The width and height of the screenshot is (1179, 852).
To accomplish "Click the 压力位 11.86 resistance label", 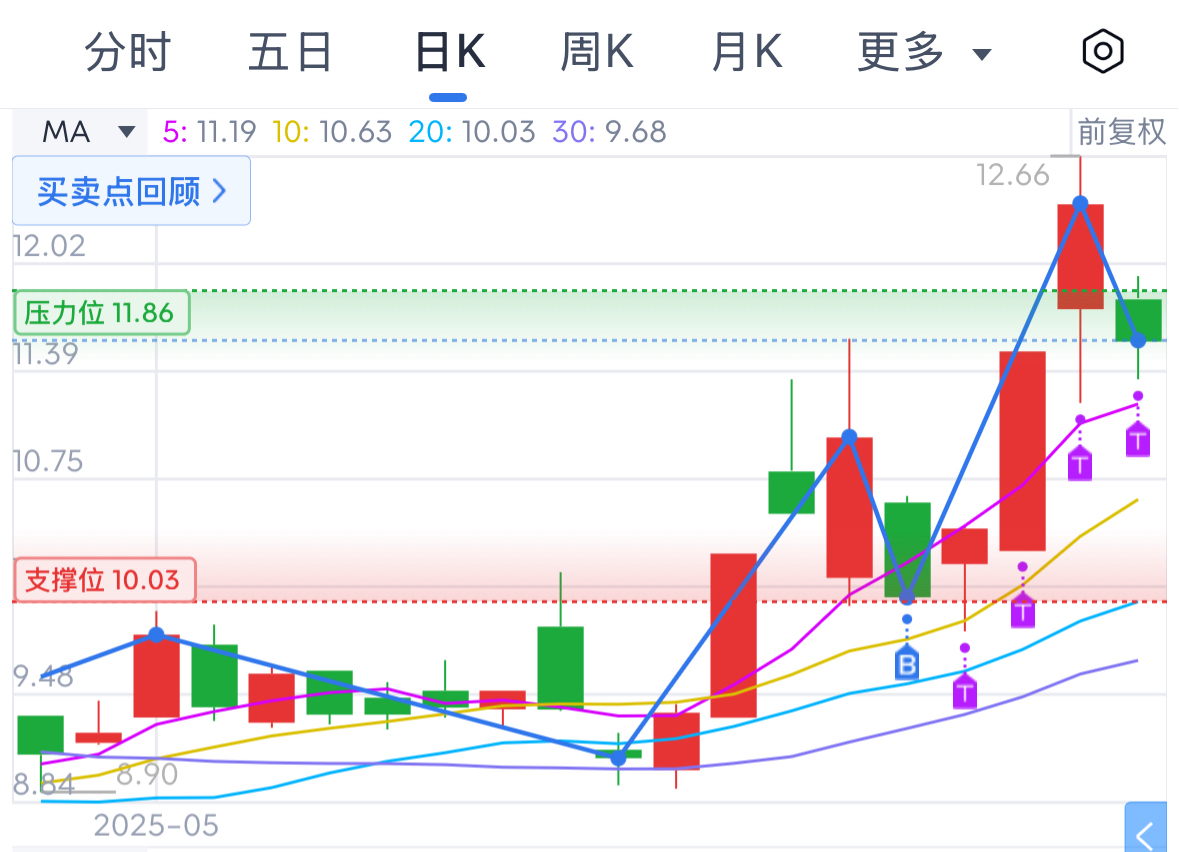I will click(x=102, y=312).
